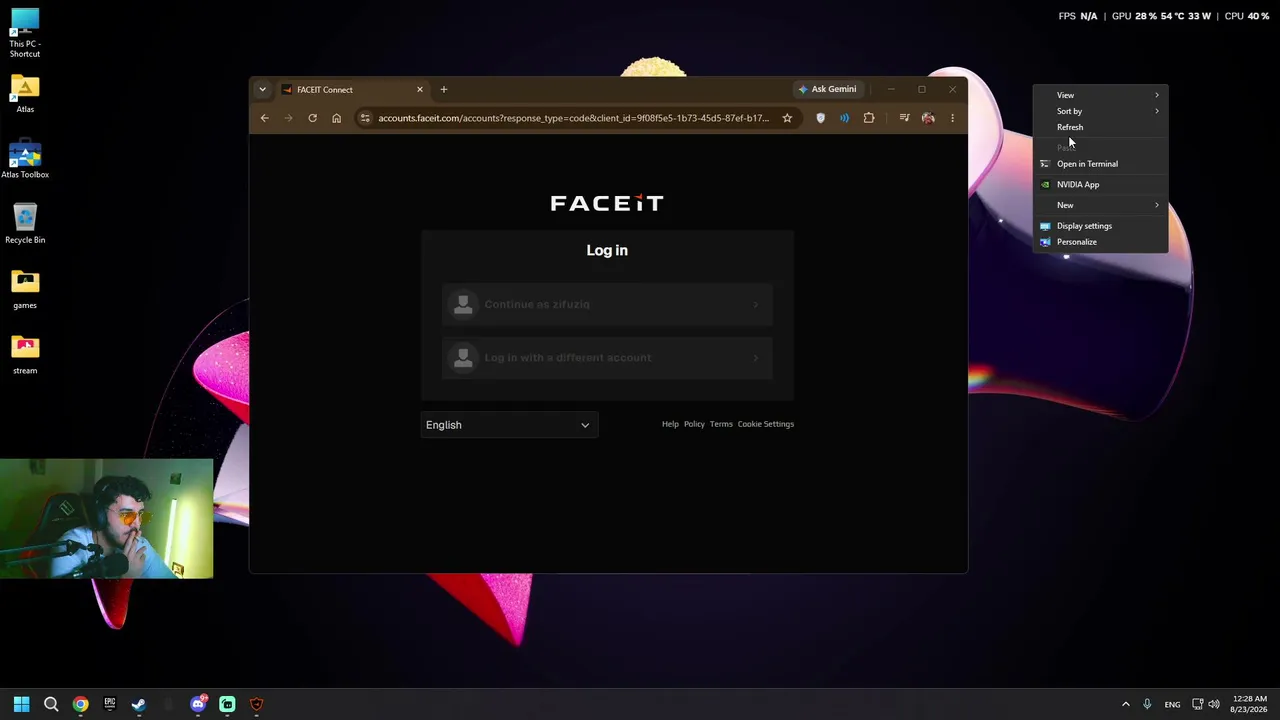Open Steam from the taskbar
This screenshot has height=720, width=1280.
click(x=139, y=704)
